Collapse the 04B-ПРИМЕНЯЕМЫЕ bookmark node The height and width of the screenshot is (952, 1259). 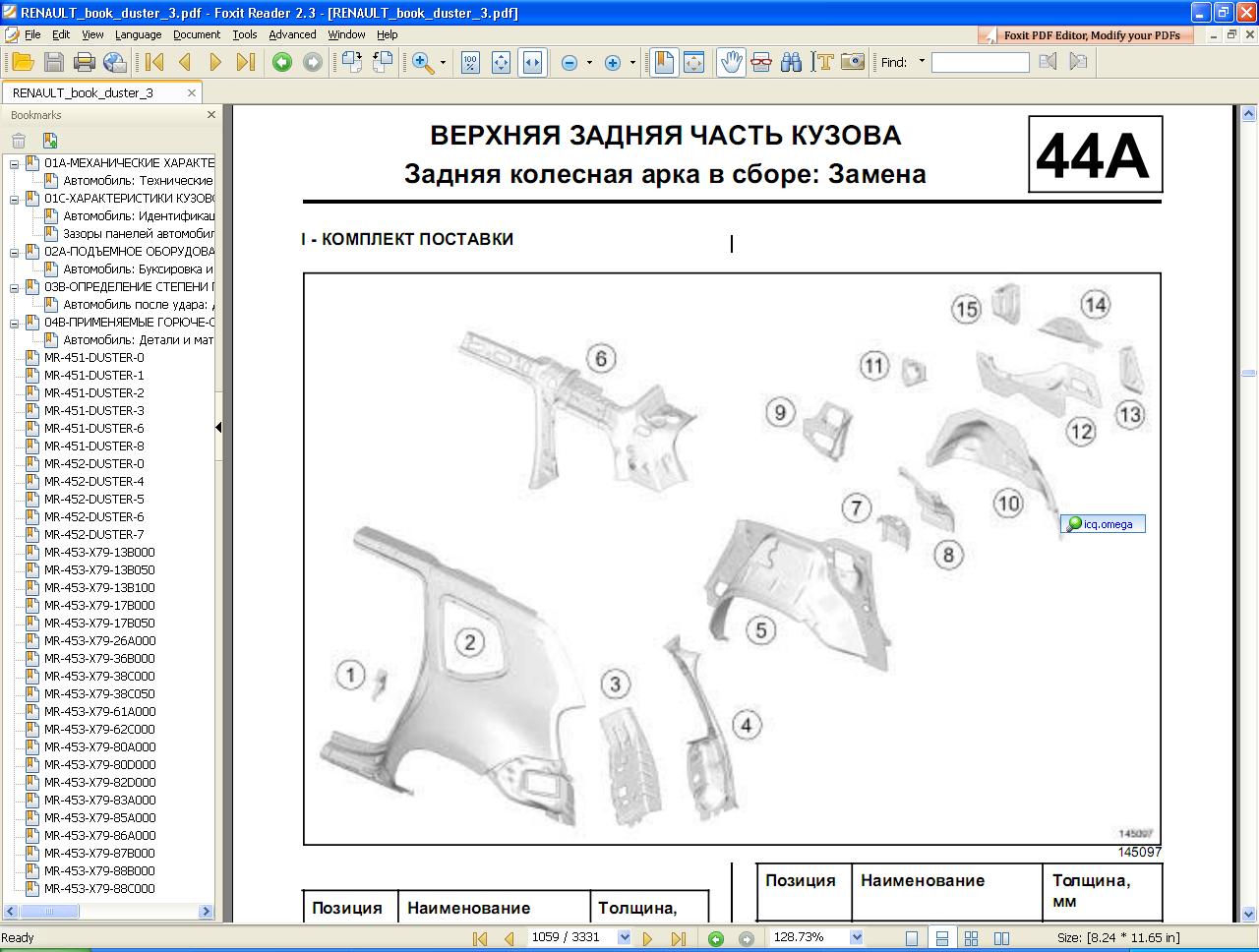coord(15,323)
